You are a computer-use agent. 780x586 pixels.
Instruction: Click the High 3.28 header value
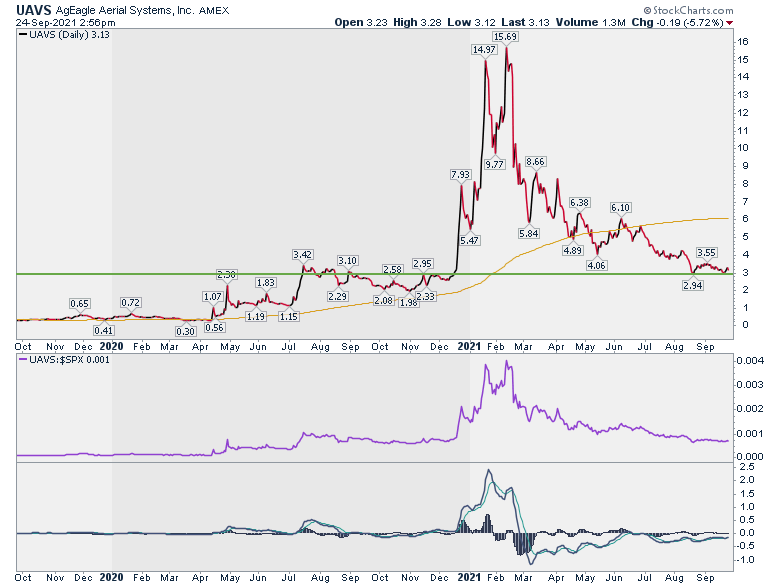click(417, 22)
